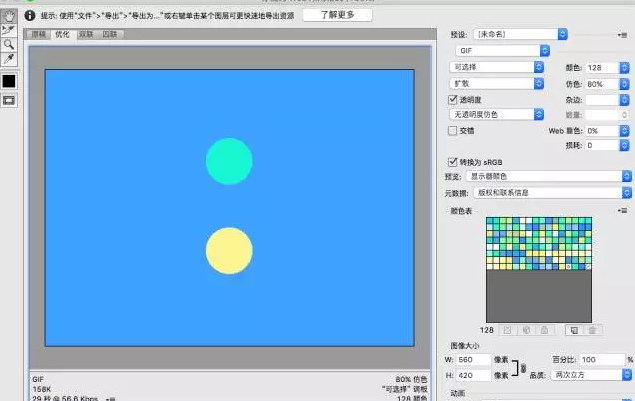Switch to the 四联 tab
This screenshot has height=401, width=635.
tap(109, 34)
